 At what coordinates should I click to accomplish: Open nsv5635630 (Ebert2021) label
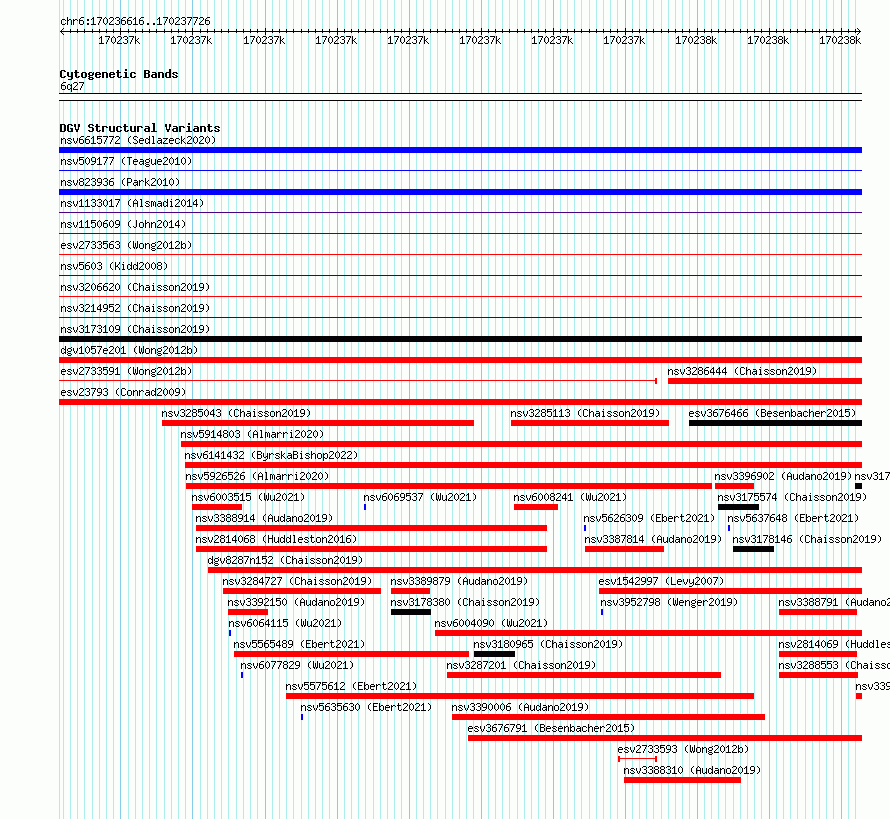(x=366, y=707)
